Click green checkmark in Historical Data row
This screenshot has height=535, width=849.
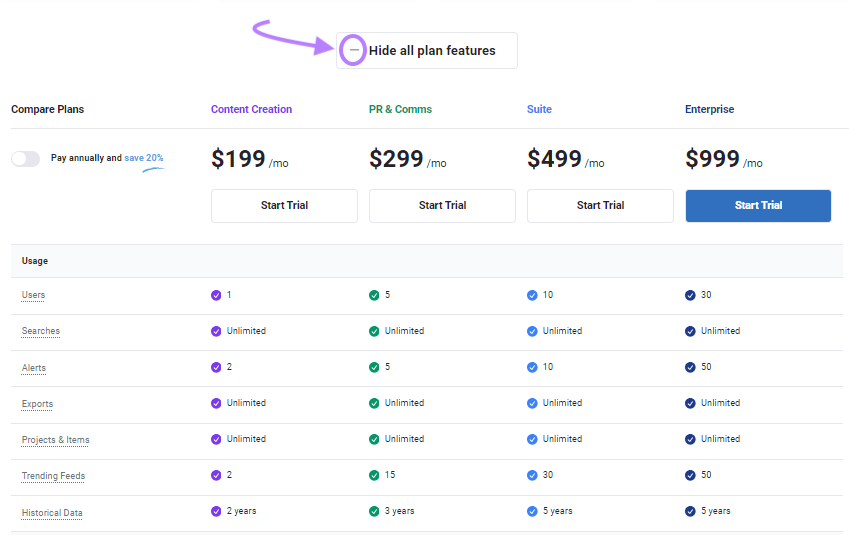374,511
